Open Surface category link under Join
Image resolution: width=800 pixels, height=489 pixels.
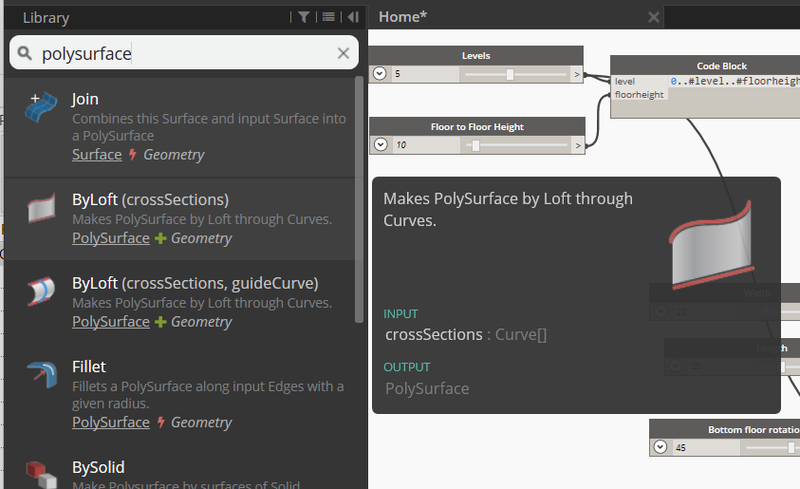click(x=97, y=155)
